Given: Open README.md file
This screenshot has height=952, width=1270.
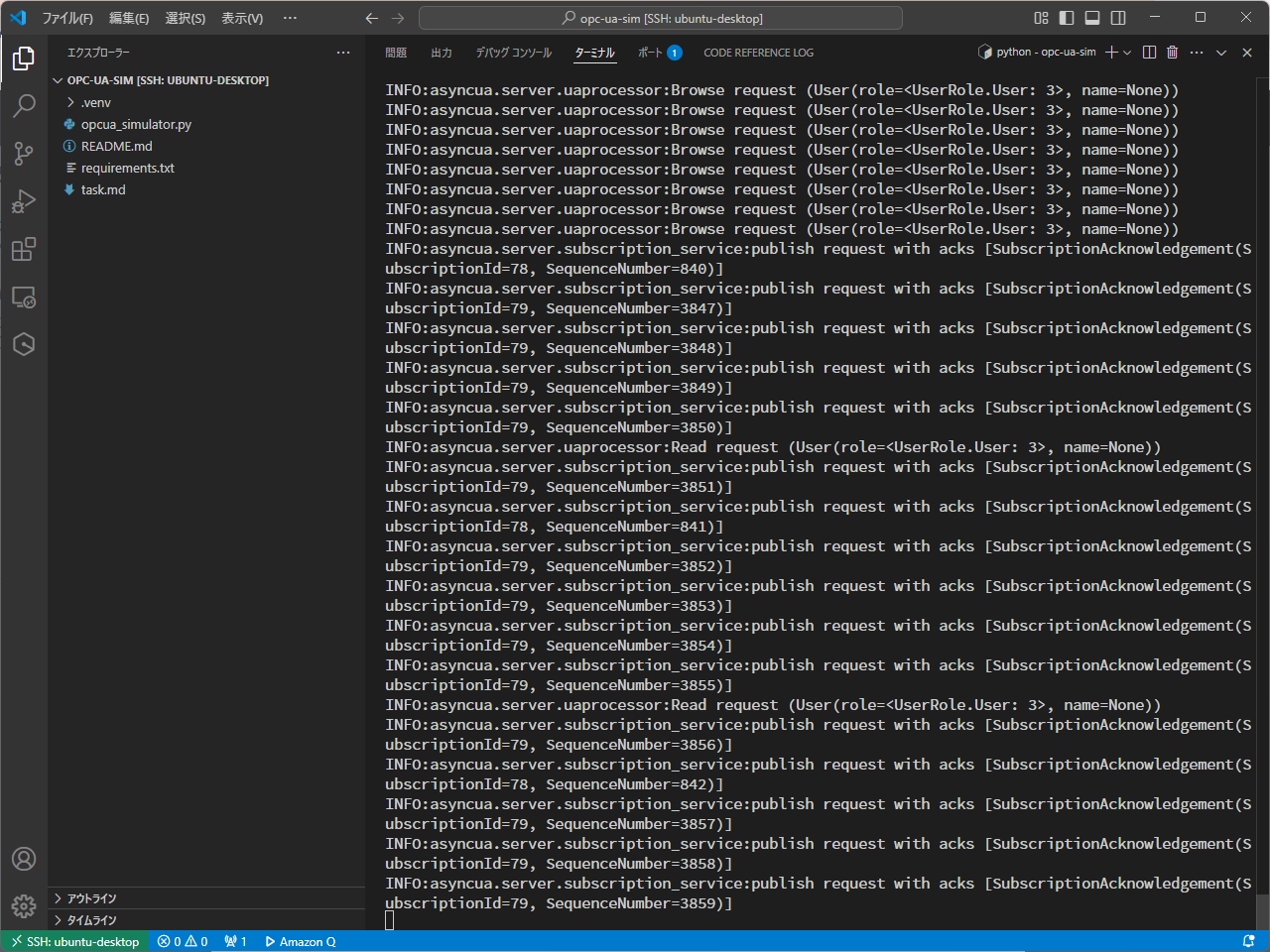Looking at the screenshot, I should coord(206,146).
